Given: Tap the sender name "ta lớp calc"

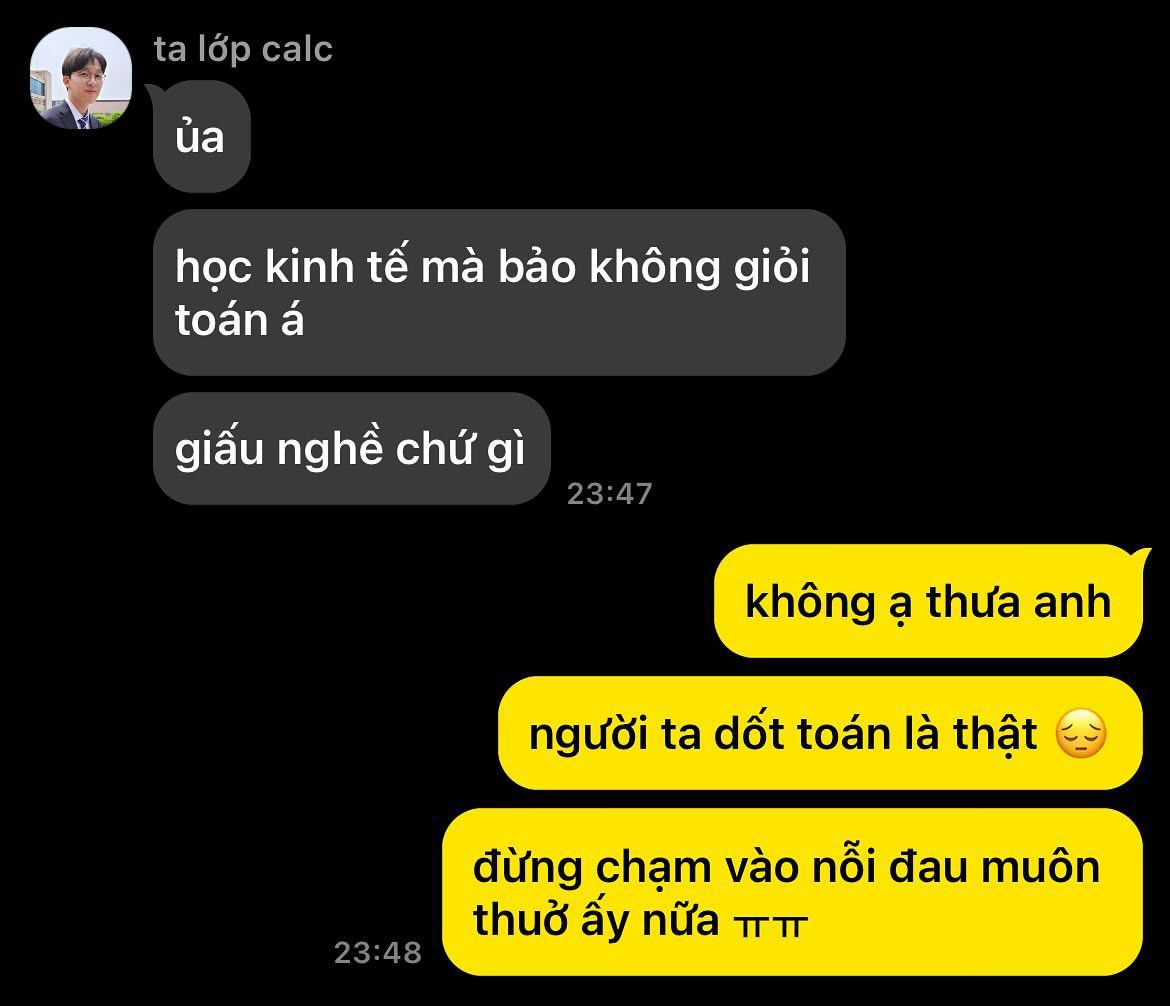Looking at the screenshot, I should click(243, 50).
